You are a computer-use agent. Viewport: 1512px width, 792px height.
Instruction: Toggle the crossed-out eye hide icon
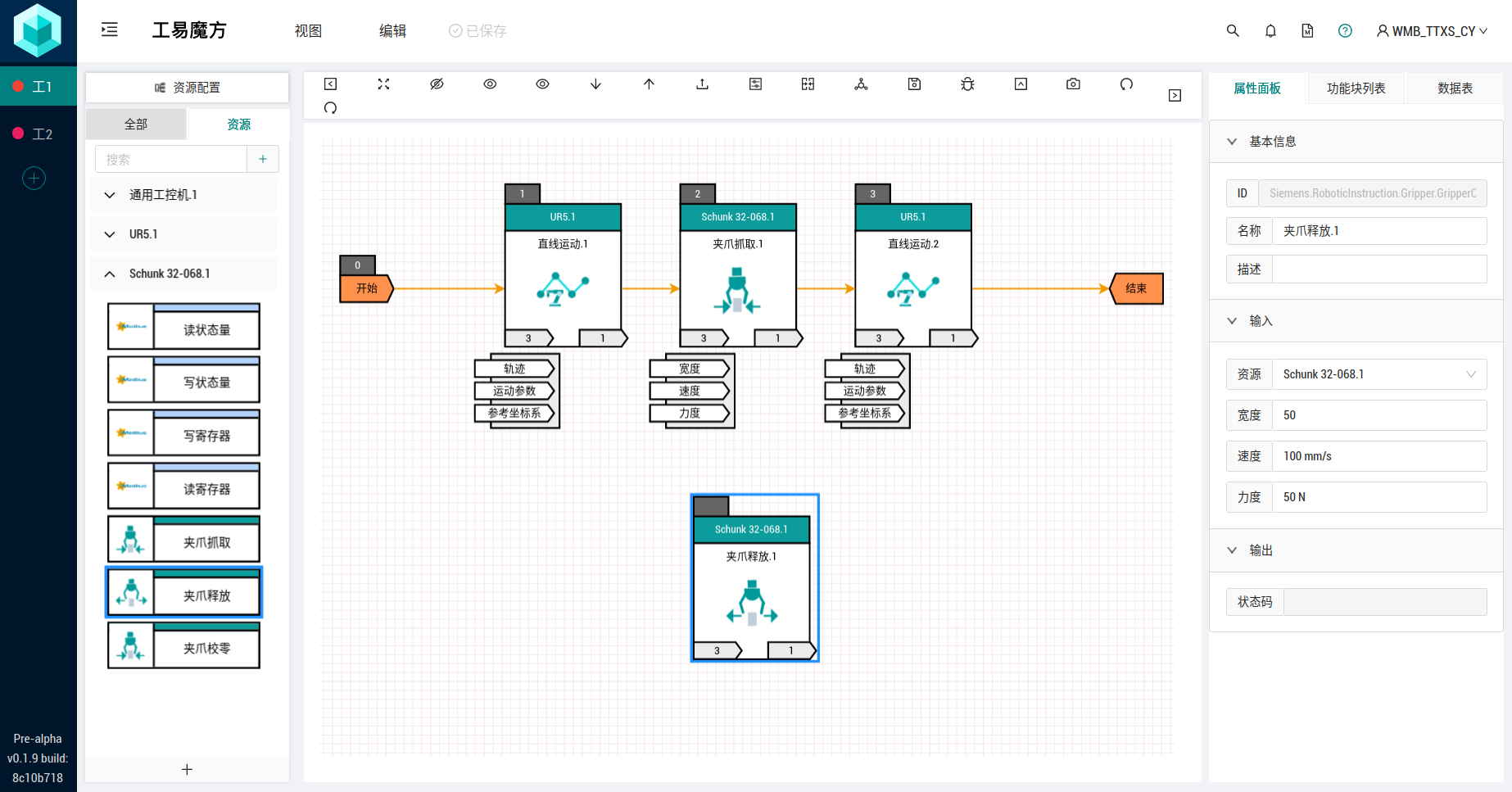437,84
